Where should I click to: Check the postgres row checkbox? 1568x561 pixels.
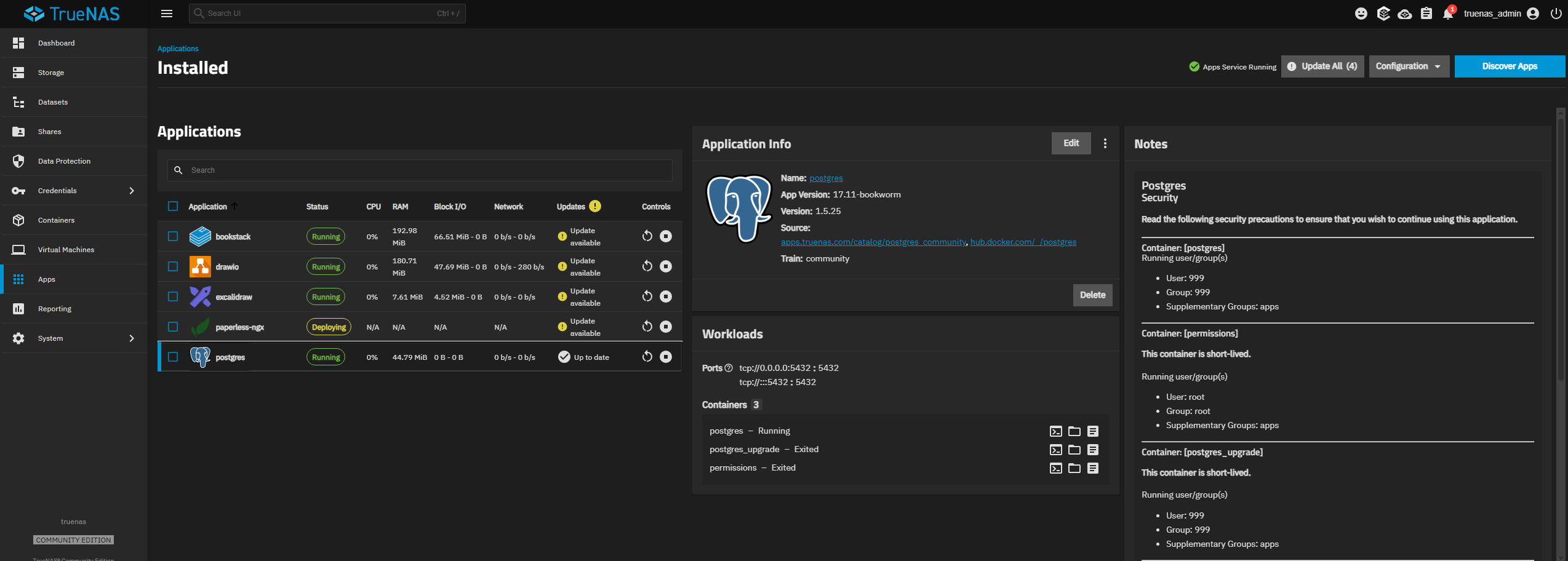[x=173, y=357]
